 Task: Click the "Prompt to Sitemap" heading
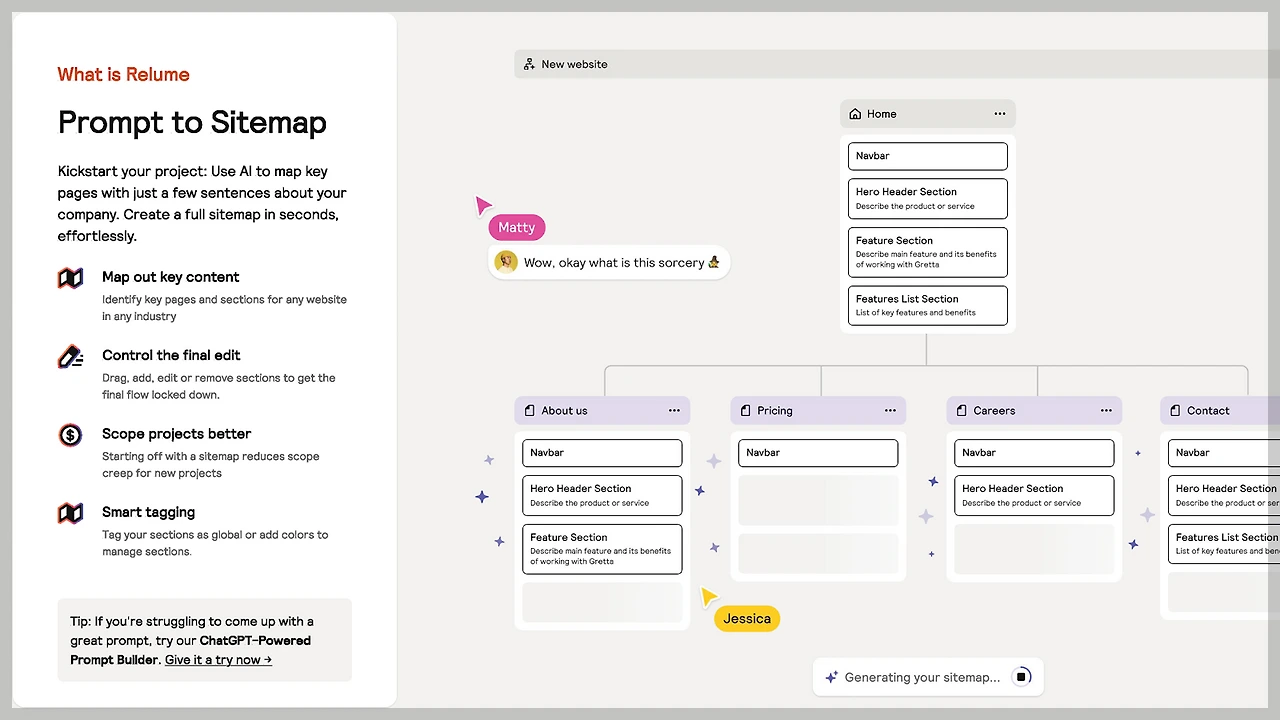pyautogui.click(x=192, y=123)
